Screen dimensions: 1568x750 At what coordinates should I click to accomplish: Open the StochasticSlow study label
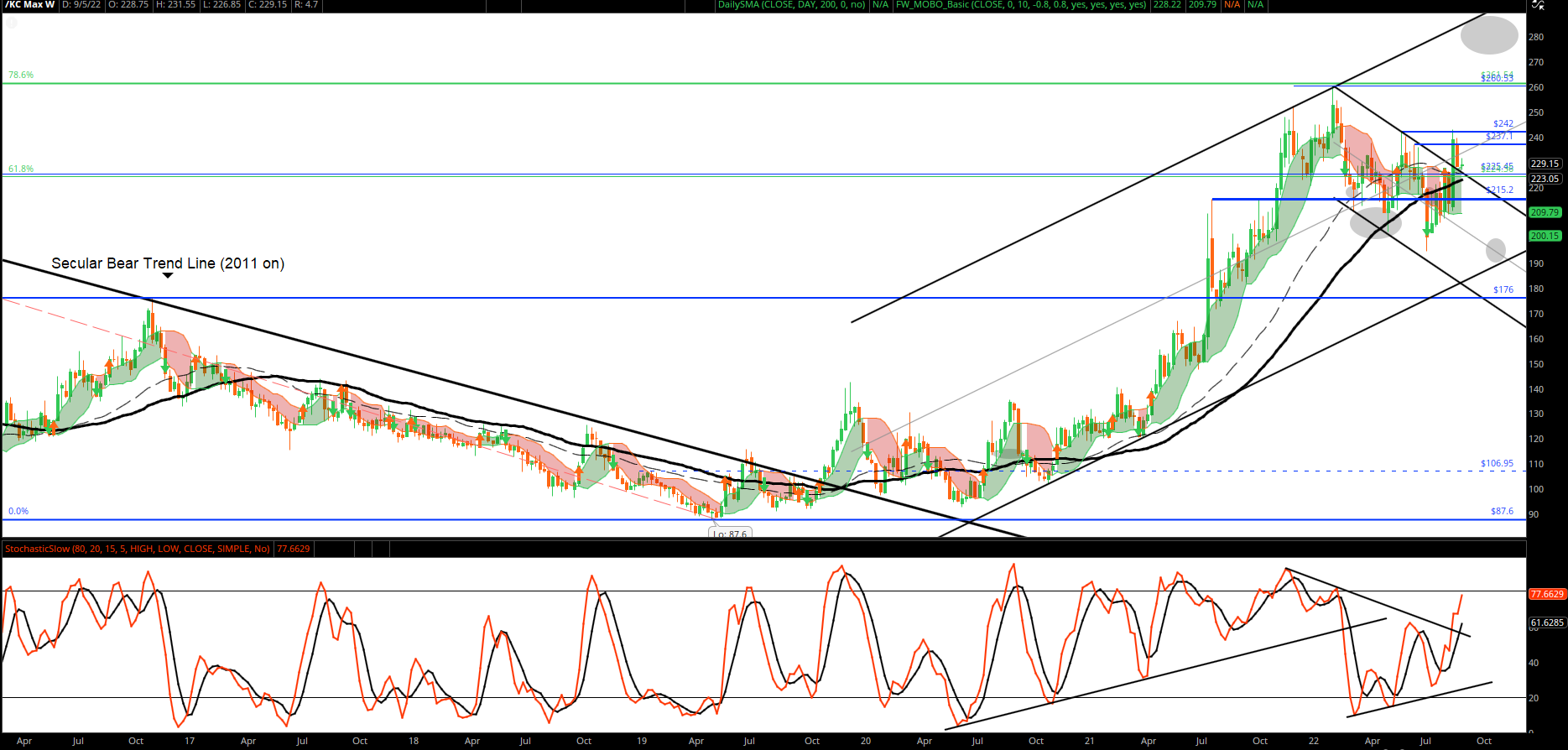point(138,549)
